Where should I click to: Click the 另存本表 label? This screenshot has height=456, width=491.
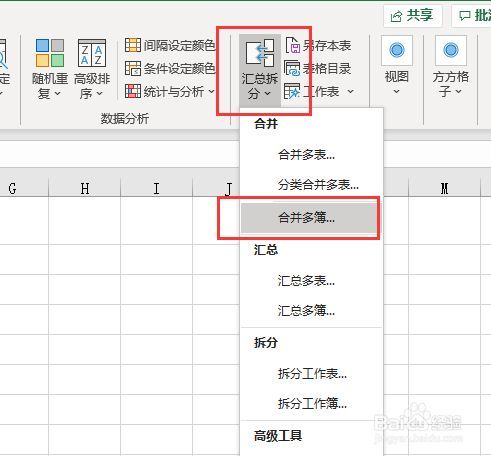(327, 45)
